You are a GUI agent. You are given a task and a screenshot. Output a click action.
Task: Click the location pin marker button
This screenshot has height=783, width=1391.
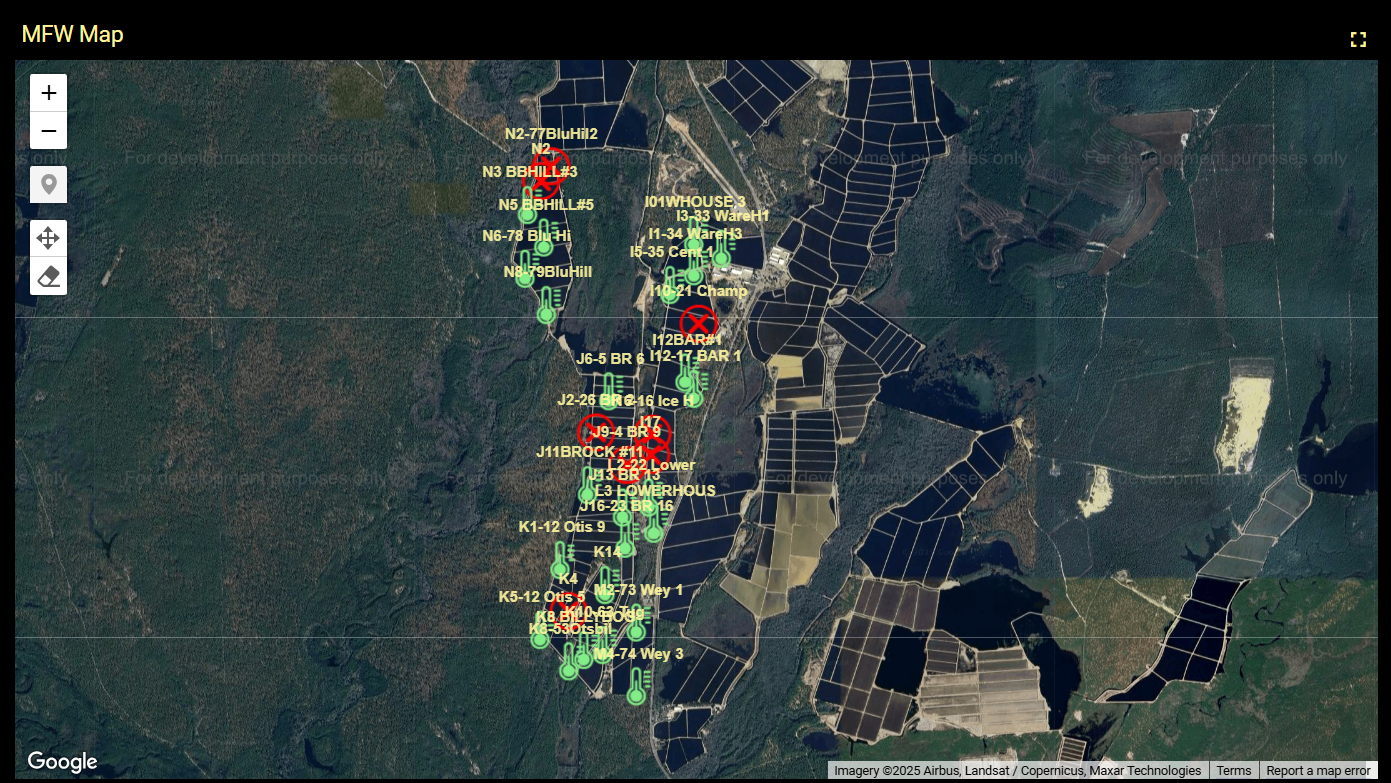pos(48,185)
